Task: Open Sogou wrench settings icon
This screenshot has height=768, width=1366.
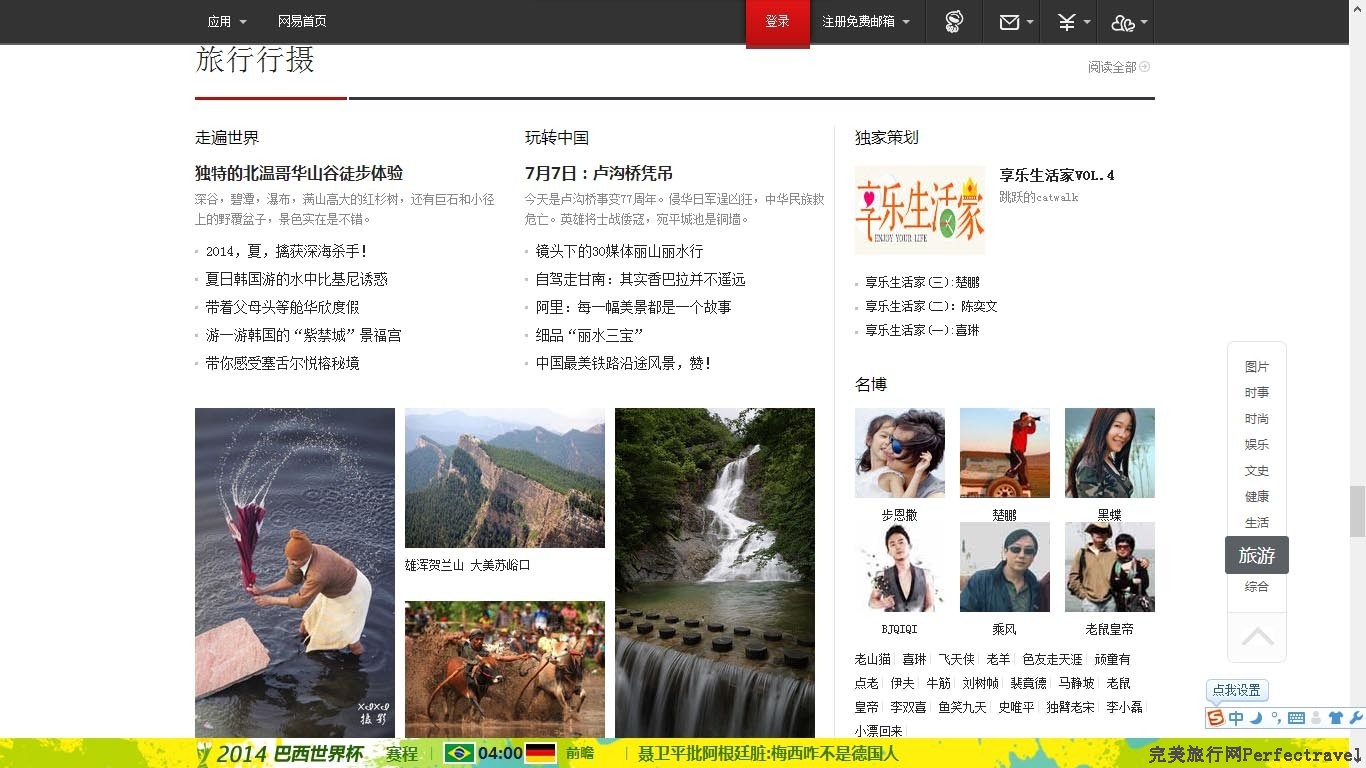Action: tap(1356, 718)
